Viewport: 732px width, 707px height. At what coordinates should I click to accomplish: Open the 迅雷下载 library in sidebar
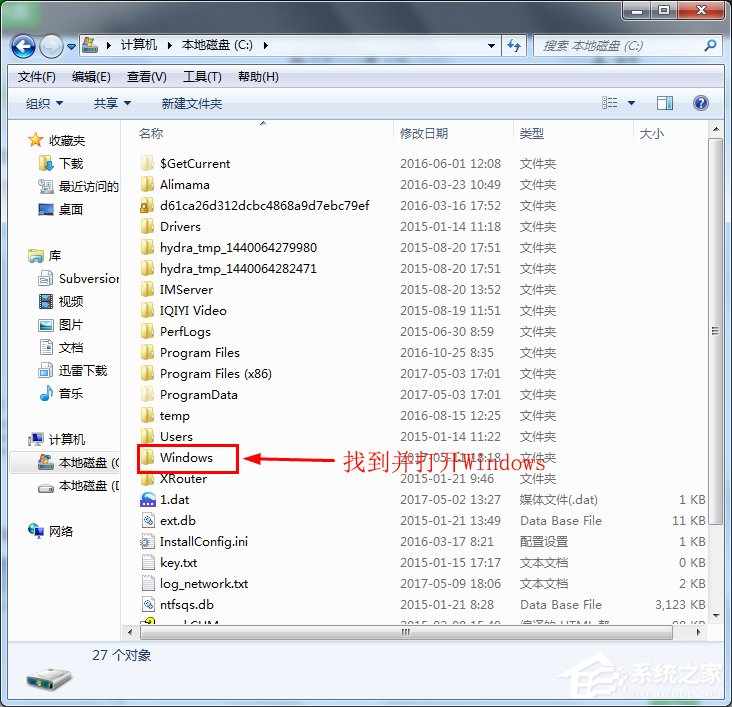pos(82,370)
